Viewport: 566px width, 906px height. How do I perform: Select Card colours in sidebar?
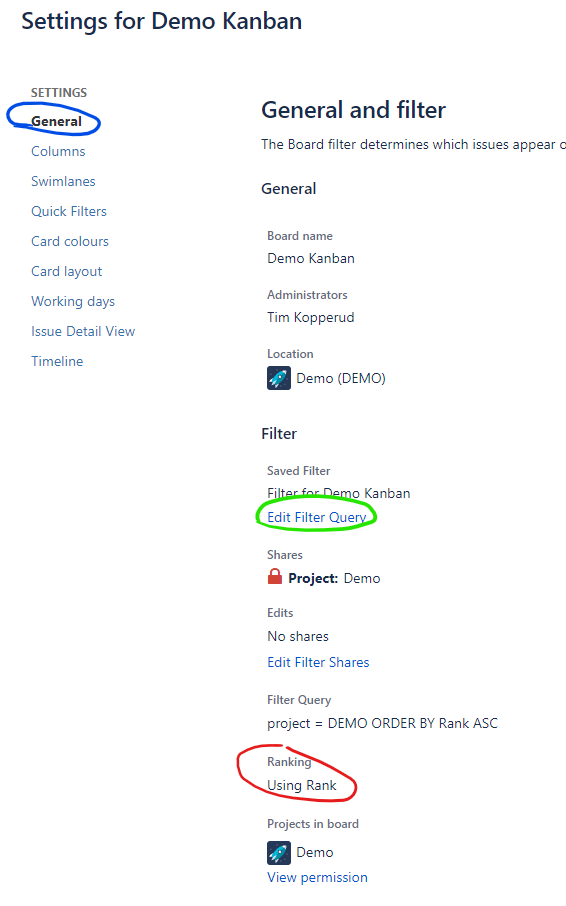[x=70, y=242]
